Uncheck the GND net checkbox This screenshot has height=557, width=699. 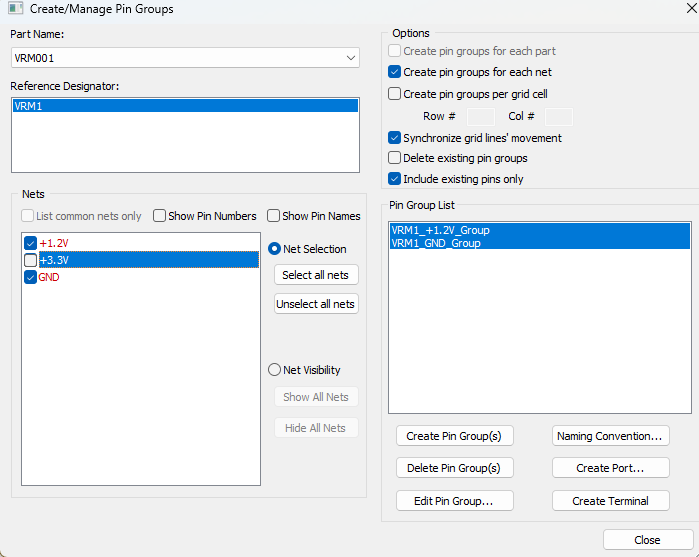click(x=30, y=277)
